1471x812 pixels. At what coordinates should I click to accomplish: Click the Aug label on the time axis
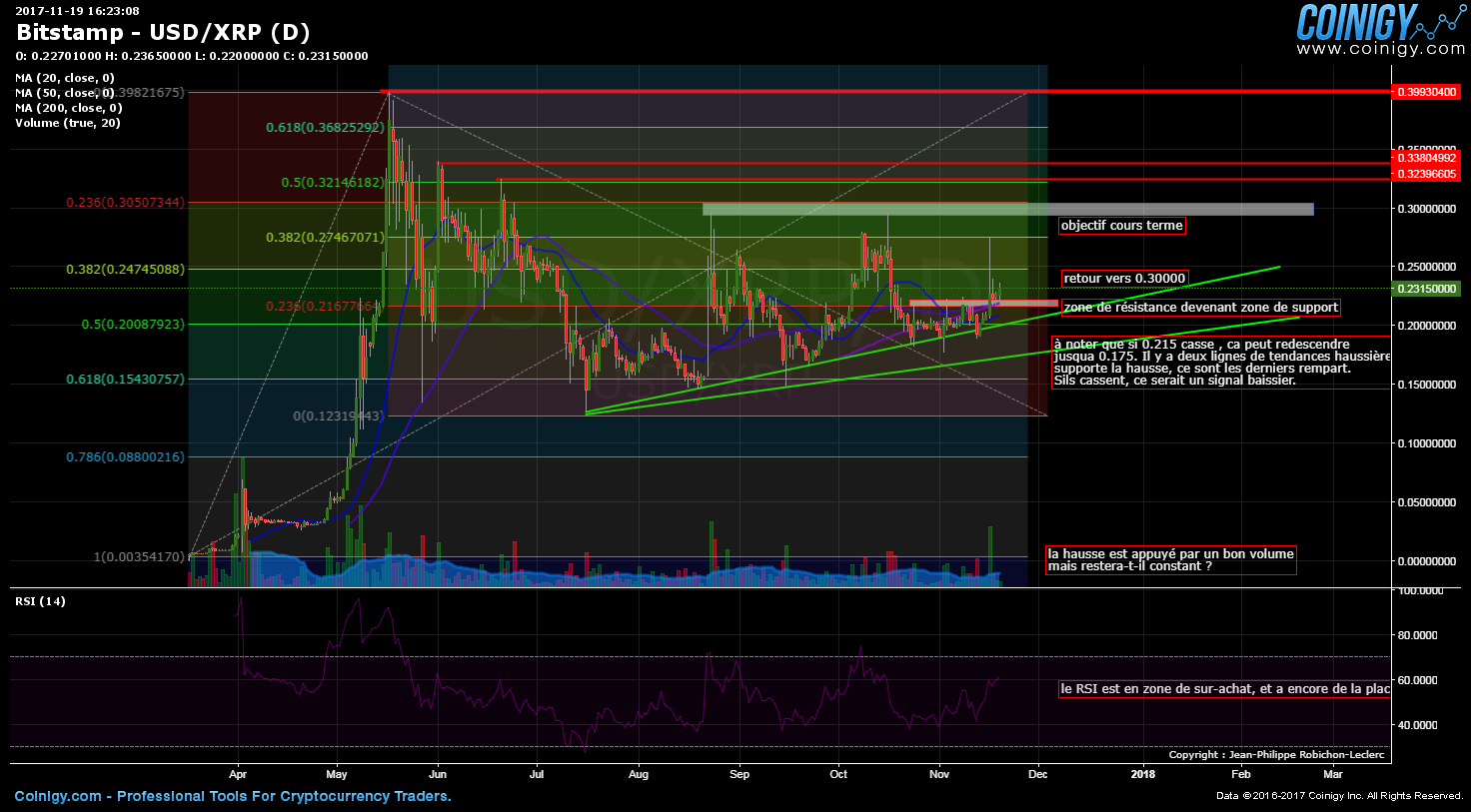pyautogui.click(x=639, y=774)
